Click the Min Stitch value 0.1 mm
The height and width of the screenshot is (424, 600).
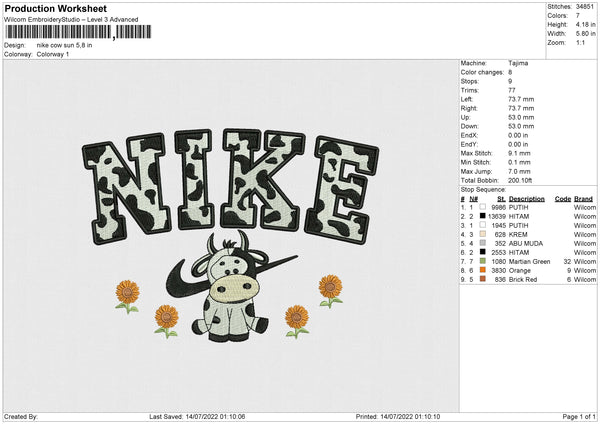[x=519, y=162]
